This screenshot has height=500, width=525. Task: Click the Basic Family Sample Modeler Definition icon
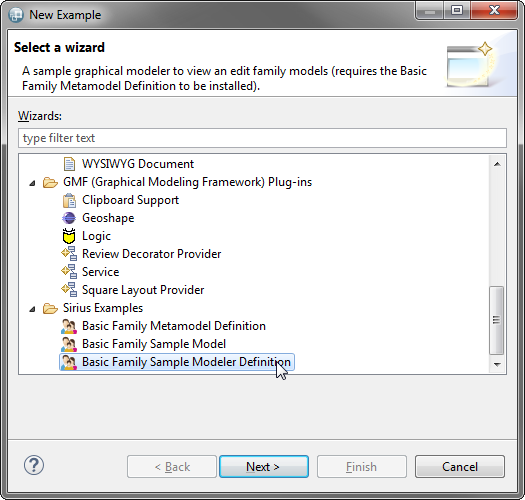tap(69, 362)
